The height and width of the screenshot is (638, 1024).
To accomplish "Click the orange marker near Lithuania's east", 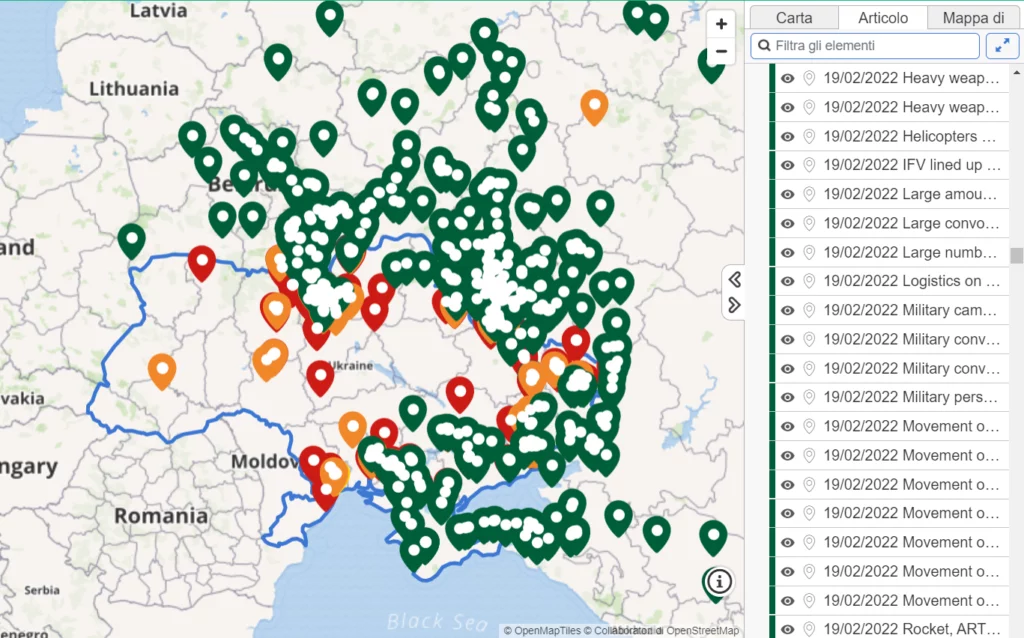I will point(594,105).
